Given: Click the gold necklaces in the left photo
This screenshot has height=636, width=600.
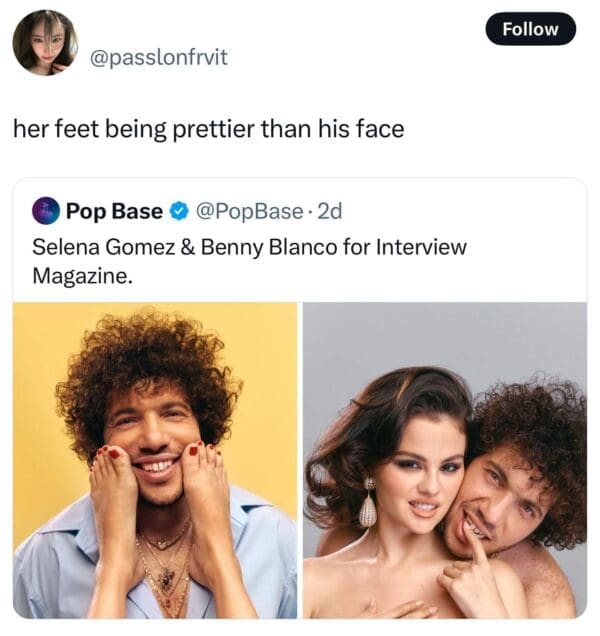Looking at the screenshot, I should click(165, 560).
